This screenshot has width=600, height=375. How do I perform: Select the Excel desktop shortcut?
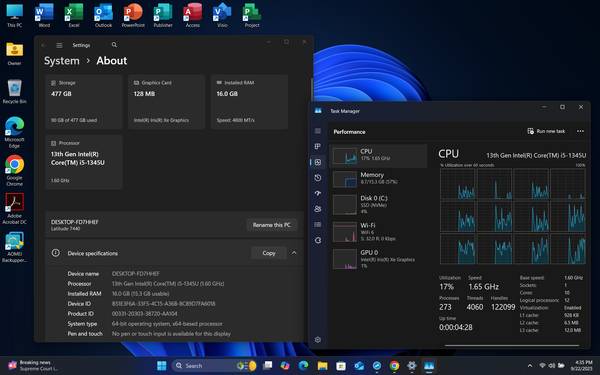[x=74, y=16]
